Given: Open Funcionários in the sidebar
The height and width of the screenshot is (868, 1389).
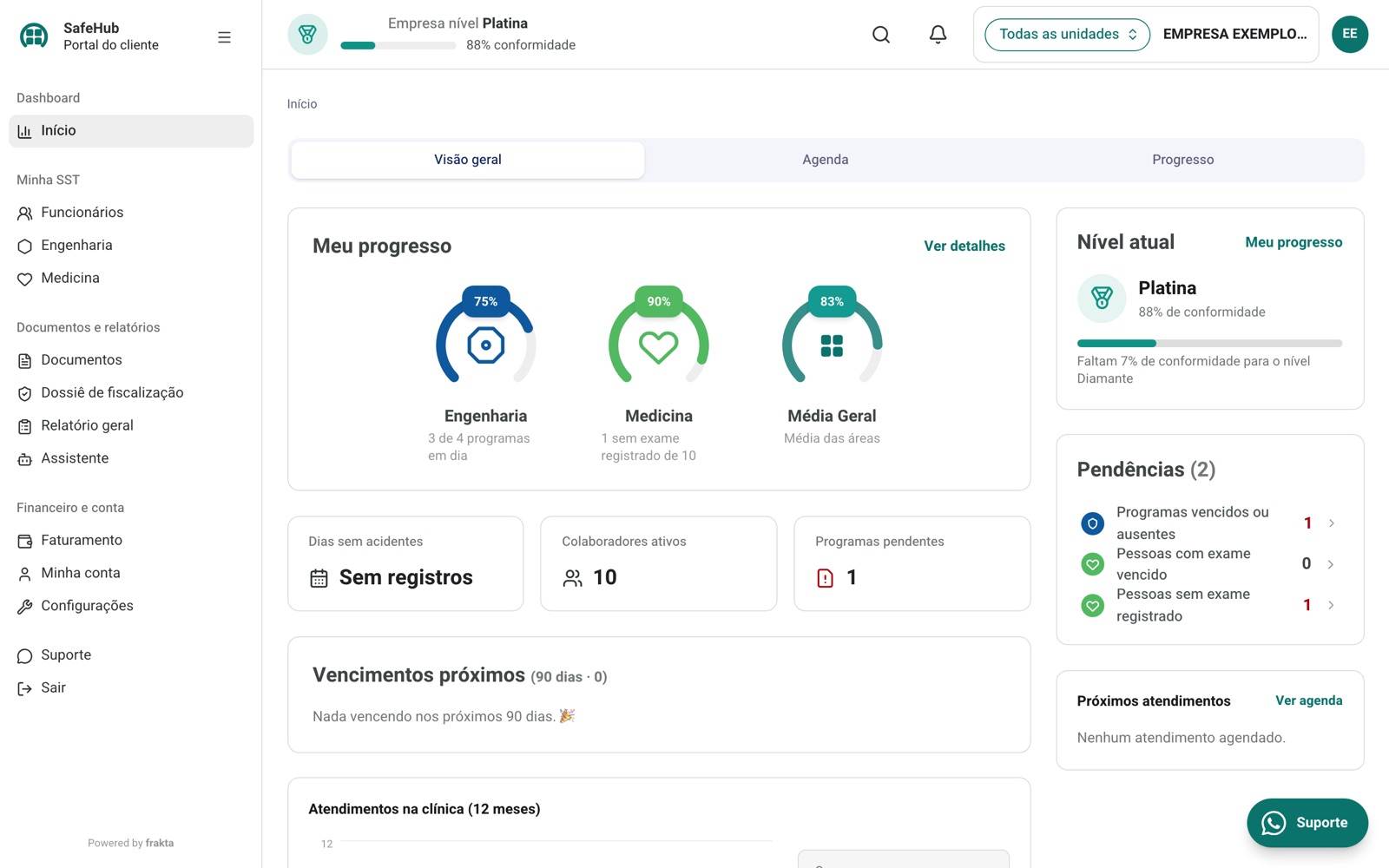Looking at the screenshot, I should [131, 213].
